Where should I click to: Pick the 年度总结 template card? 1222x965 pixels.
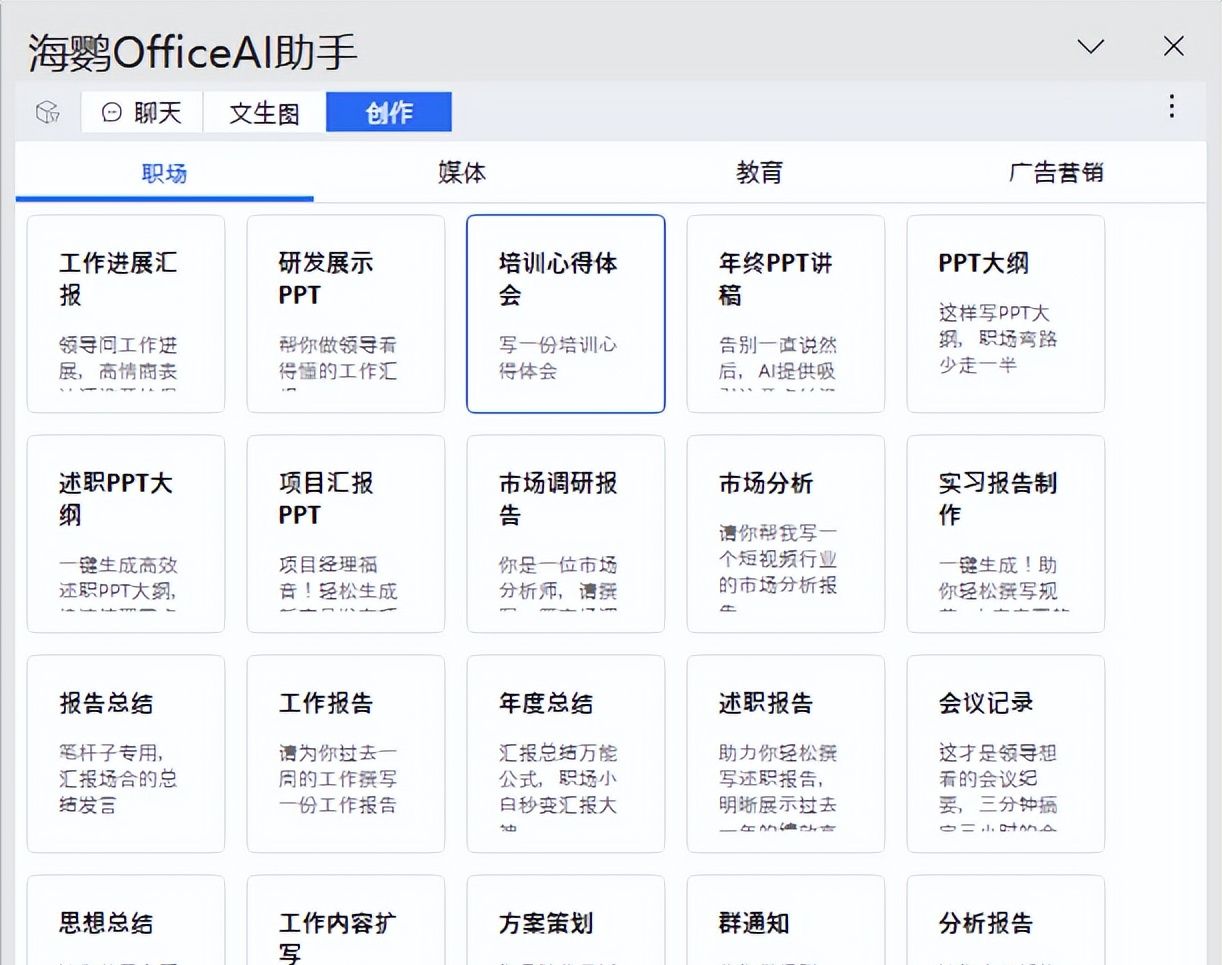566,754
